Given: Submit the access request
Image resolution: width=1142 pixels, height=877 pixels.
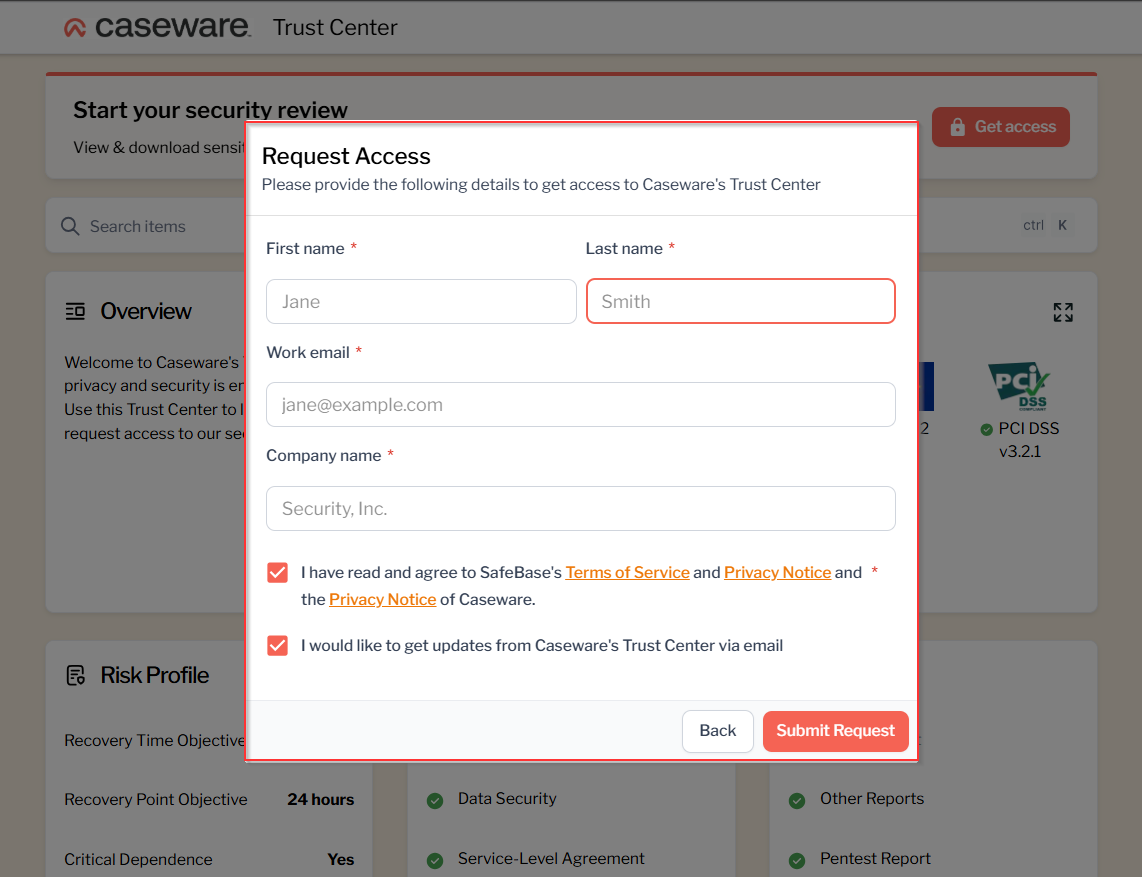Looking at the screenshot, I should pyautogui.click(x=835, y=731).
